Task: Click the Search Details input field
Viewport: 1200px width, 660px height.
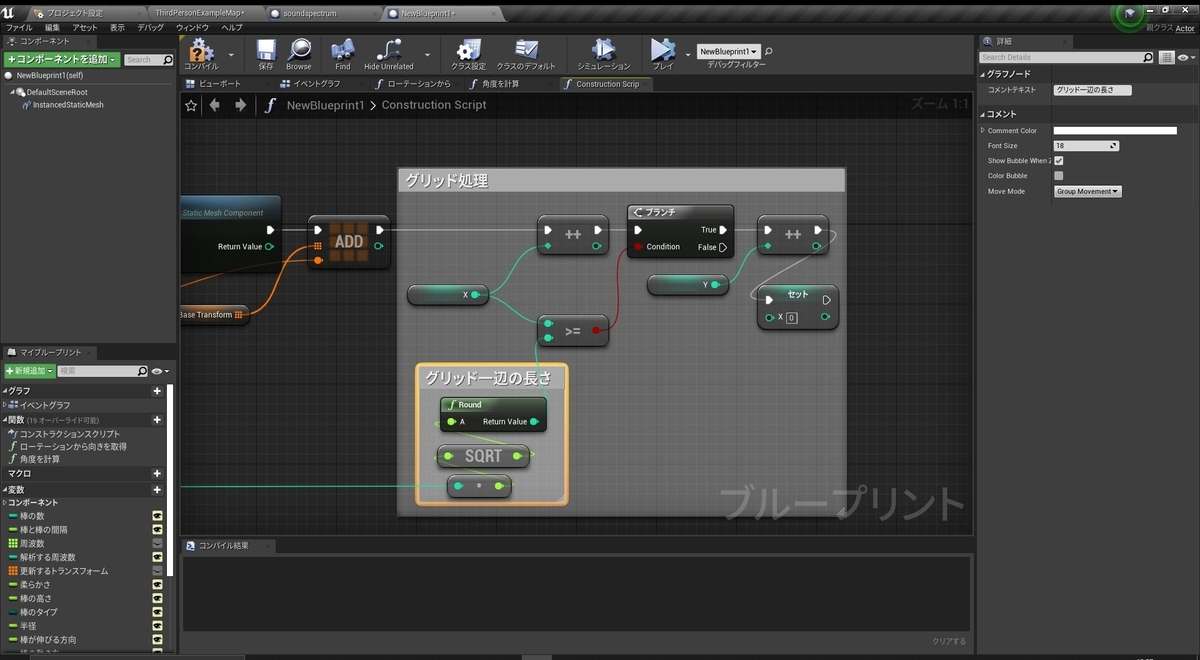Action: [x=1066, y=58]
